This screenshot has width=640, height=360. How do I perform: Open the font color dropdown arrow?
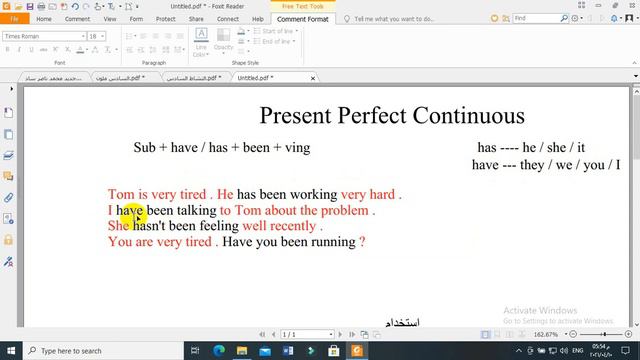(87, 50)
